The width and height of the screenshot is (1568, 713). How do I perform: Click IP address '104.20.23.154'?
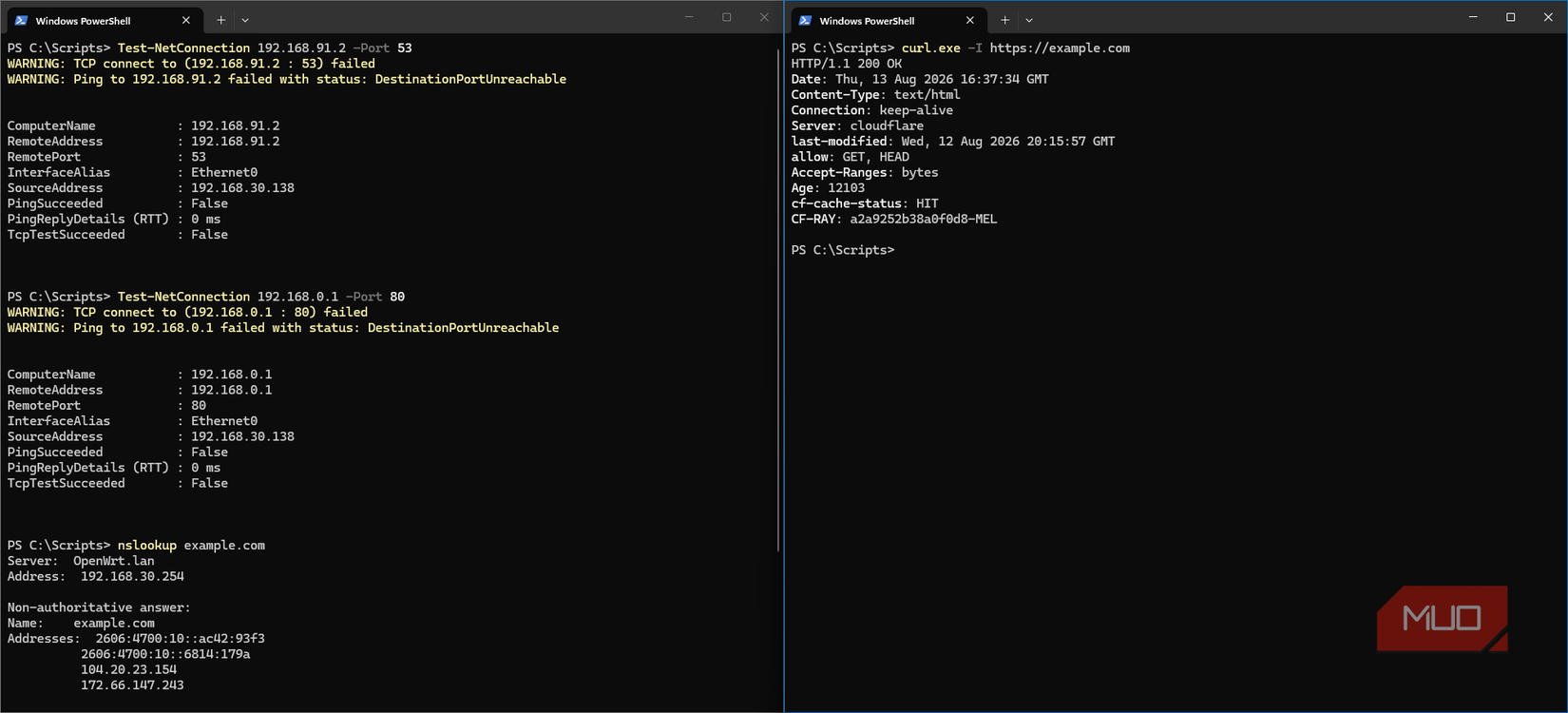[128, 669]
